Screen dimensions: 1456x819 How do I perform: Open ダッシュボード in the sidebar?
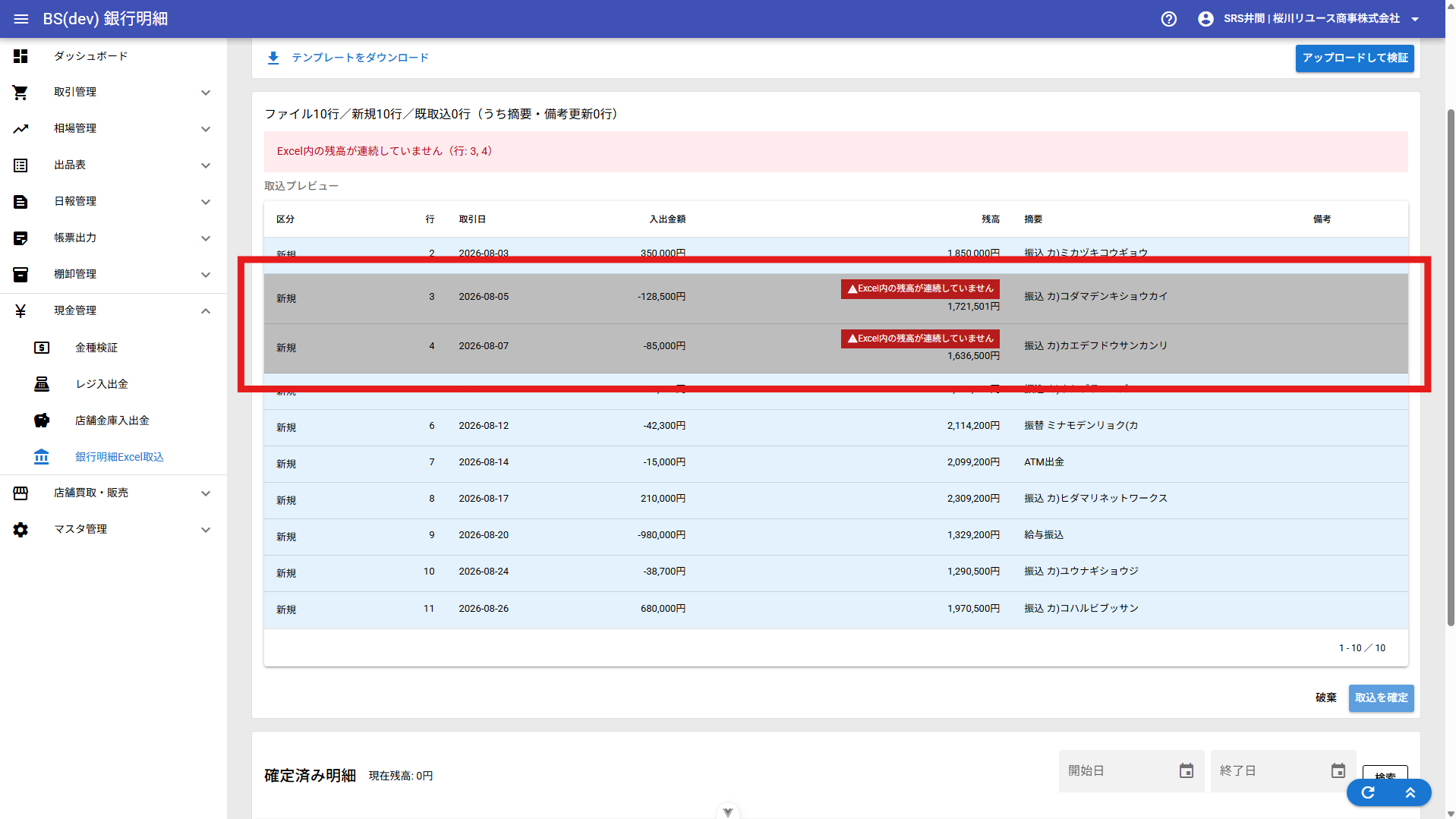(113, 56)
